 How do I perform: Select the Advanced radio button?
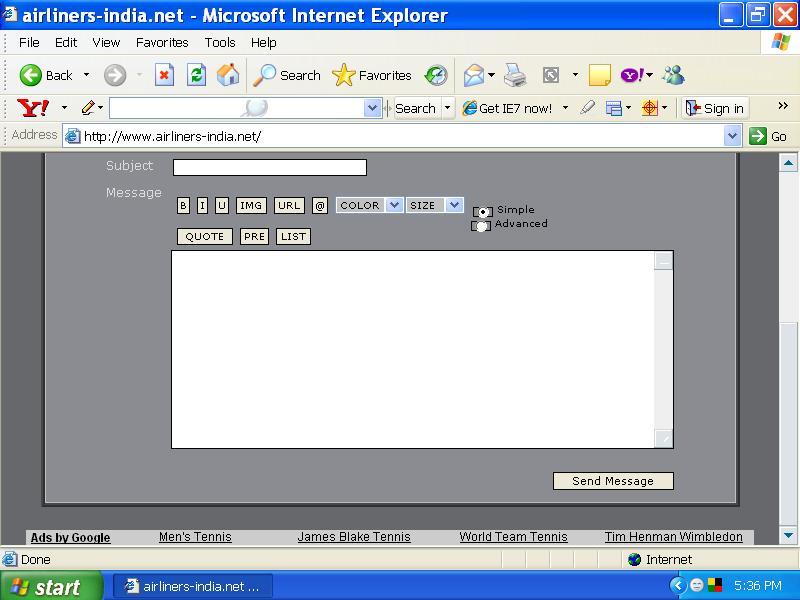[482, 226]
